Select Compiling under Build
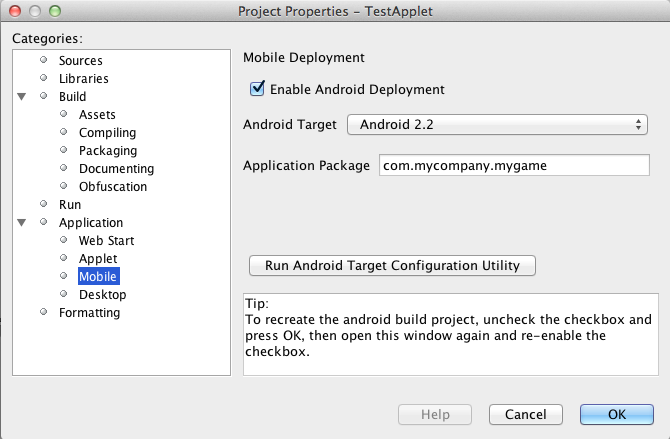 [107, 133]
